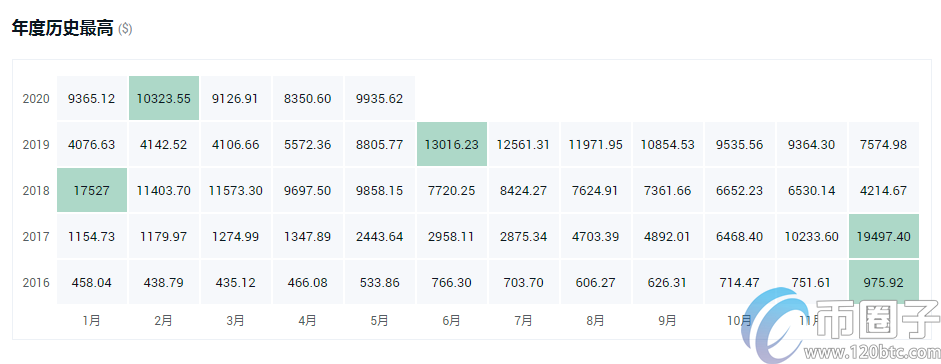
Task: Select the 6月 column label
Action: click(451, 321)
